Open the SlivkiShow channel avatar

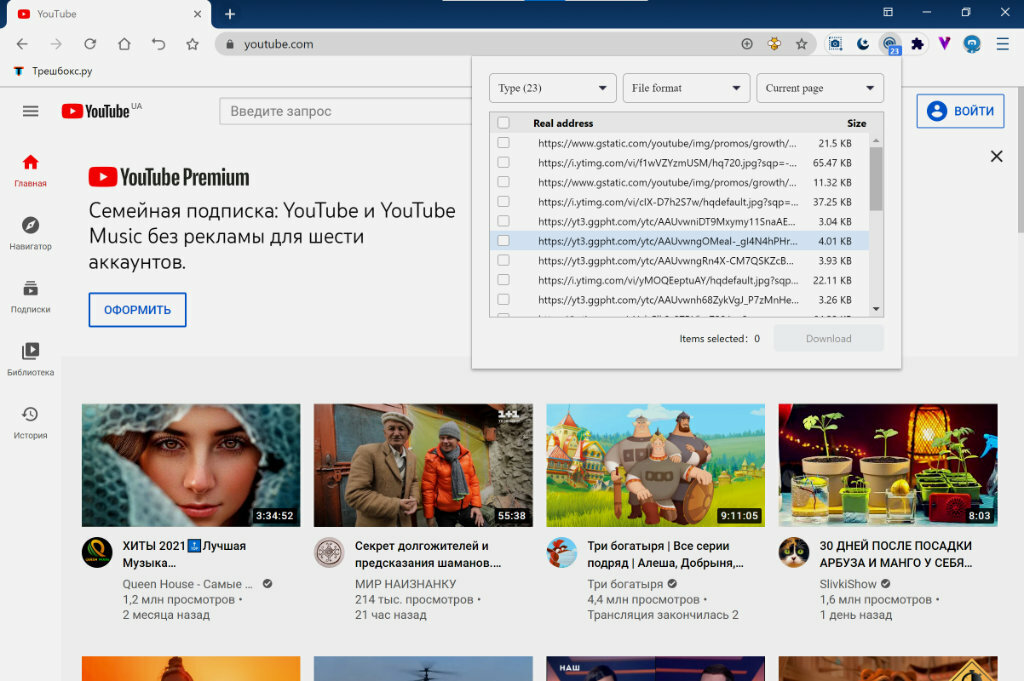[x=793, y=552]
